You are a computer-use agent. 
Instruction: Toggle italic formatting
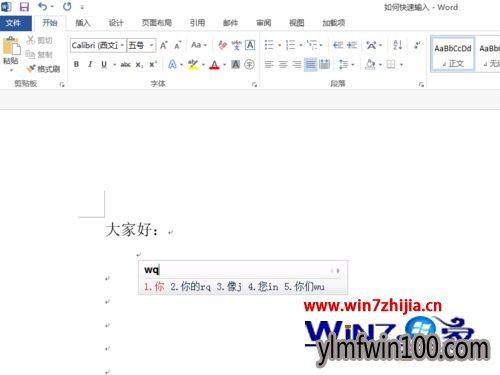click(x=90, y=64)
